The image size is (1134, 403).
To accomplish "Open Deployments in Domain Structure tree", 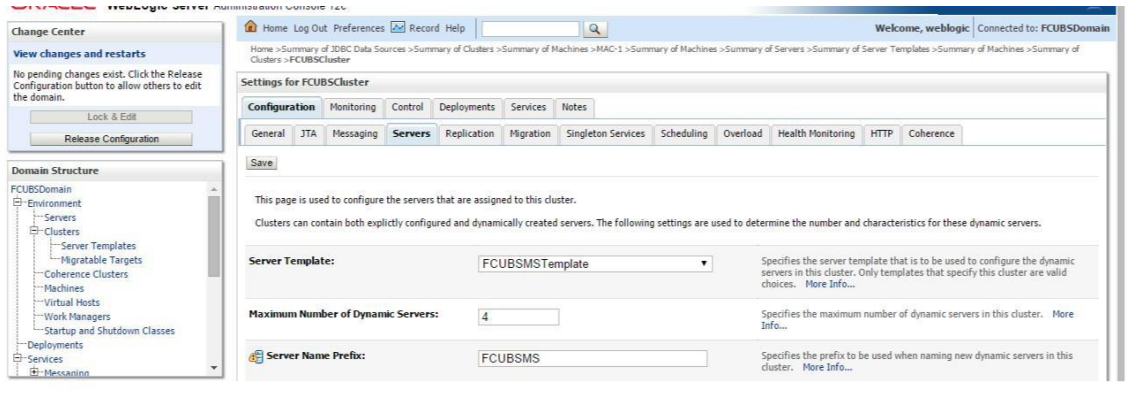I will click(55, 345).
